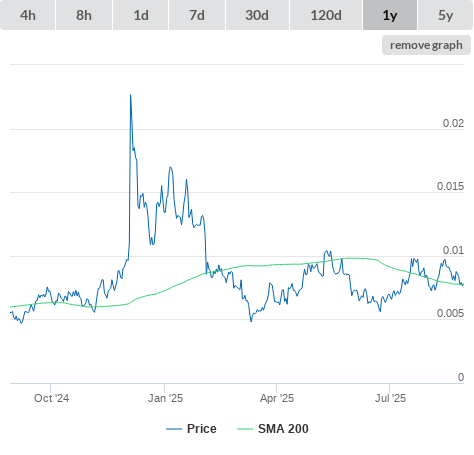Switch to the 8h time range
Image resolution: width=474 pixels, height=455 pixels.
tap(84, 15)
